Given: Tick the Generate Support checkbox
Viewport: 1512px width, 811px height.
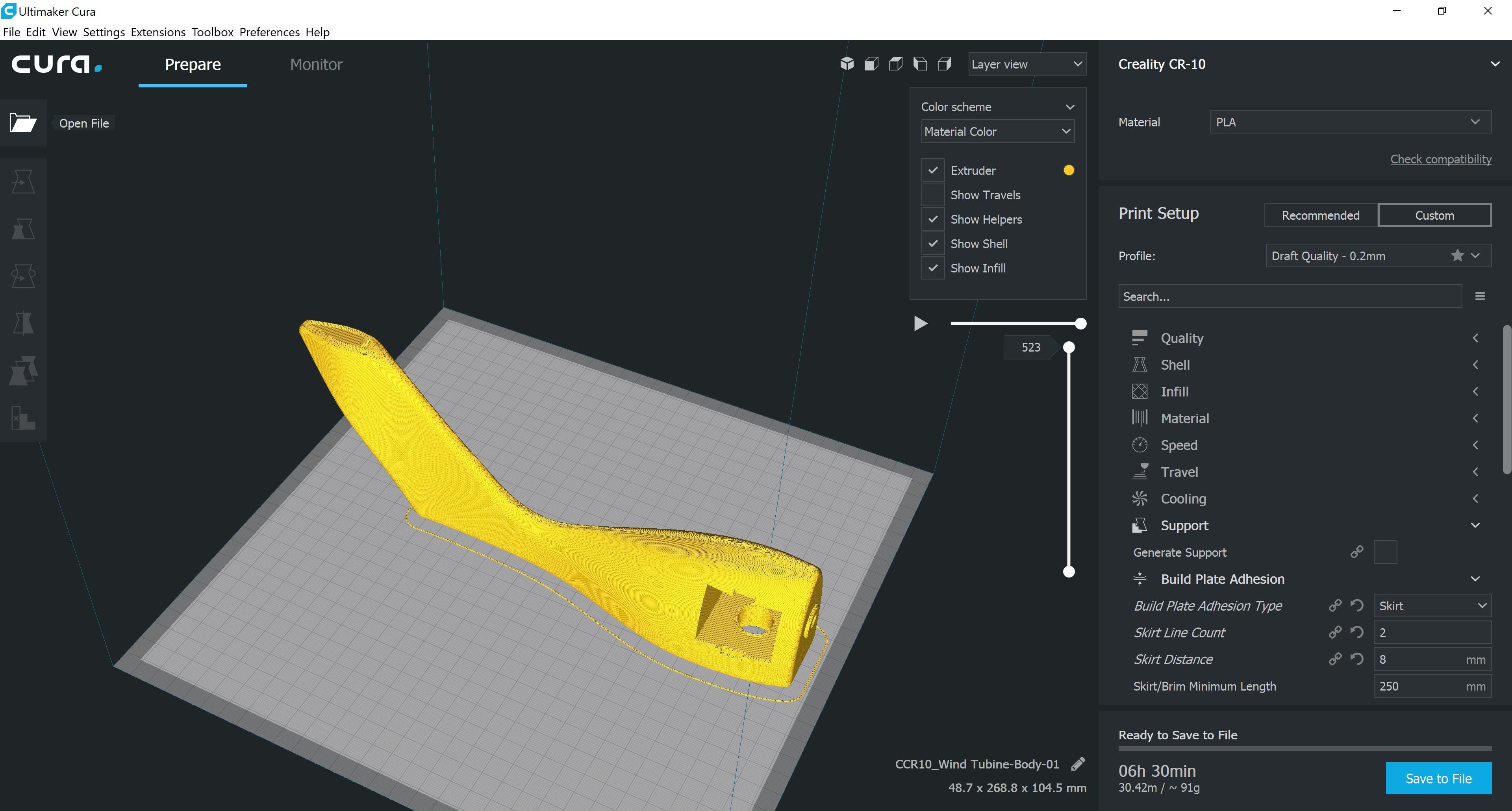Looking at the screenshot, I should [x=1385, y=552].
